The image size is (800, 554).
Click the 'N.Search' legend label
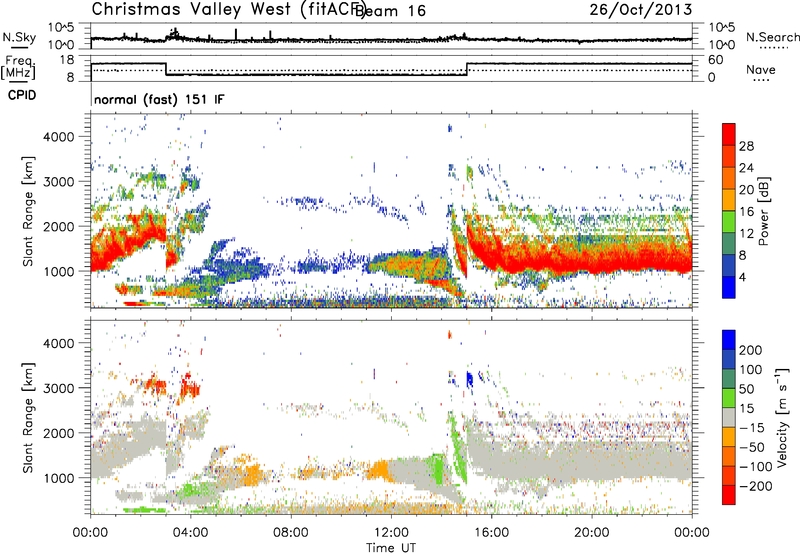click(x=772, y=37)
